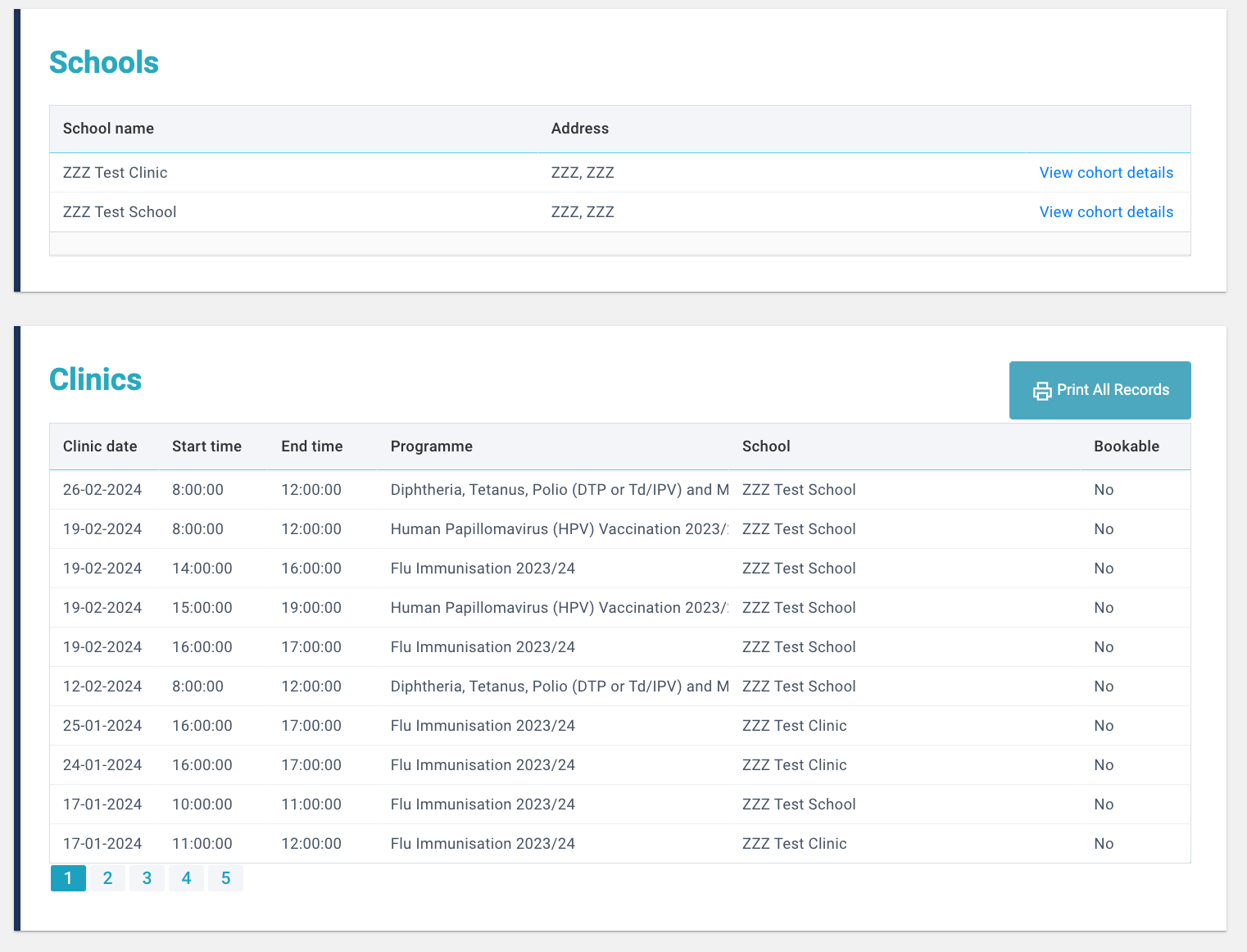Click the Print All Records button
This screenshot has width=1247, height=952.
tap(1100, 390)
